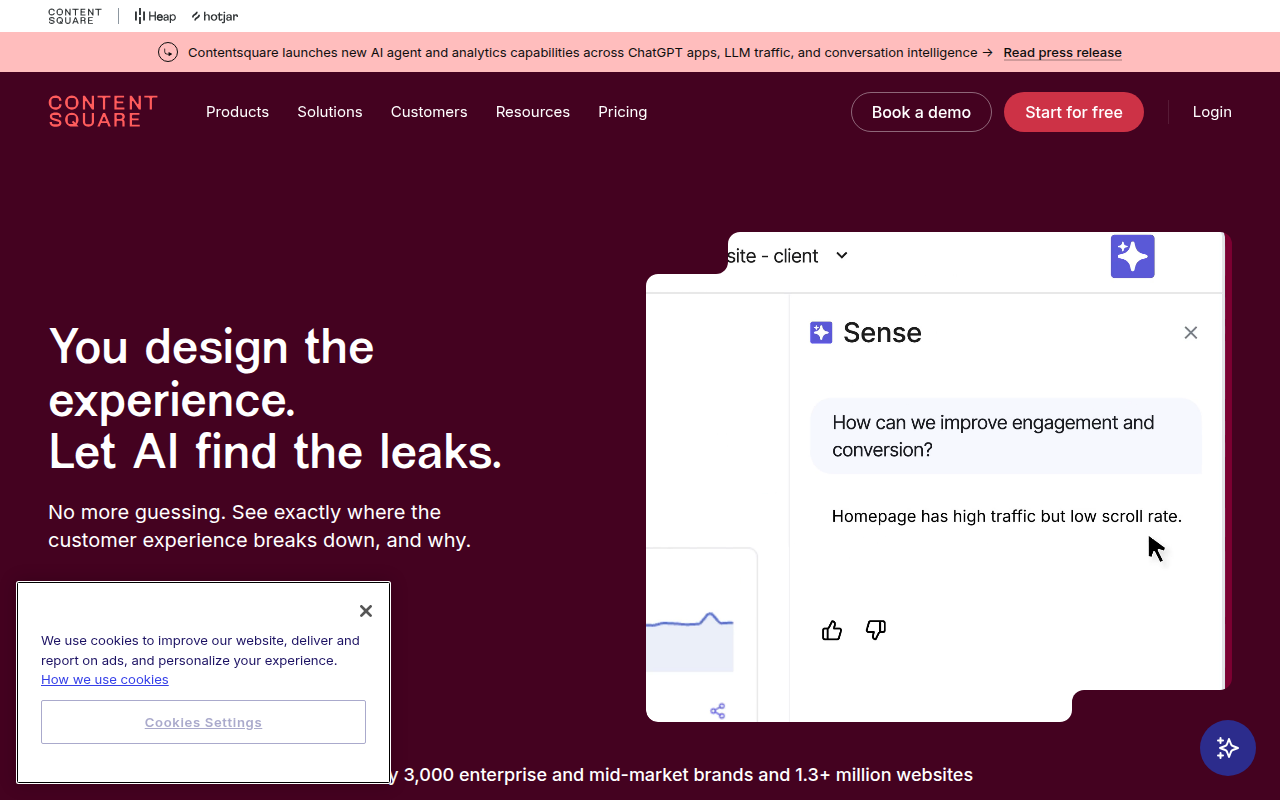Open the Read press release link
Image resolution: width=1280 pixels, height=800 pixels.
pyautogui.click(x=1063, y=53)
